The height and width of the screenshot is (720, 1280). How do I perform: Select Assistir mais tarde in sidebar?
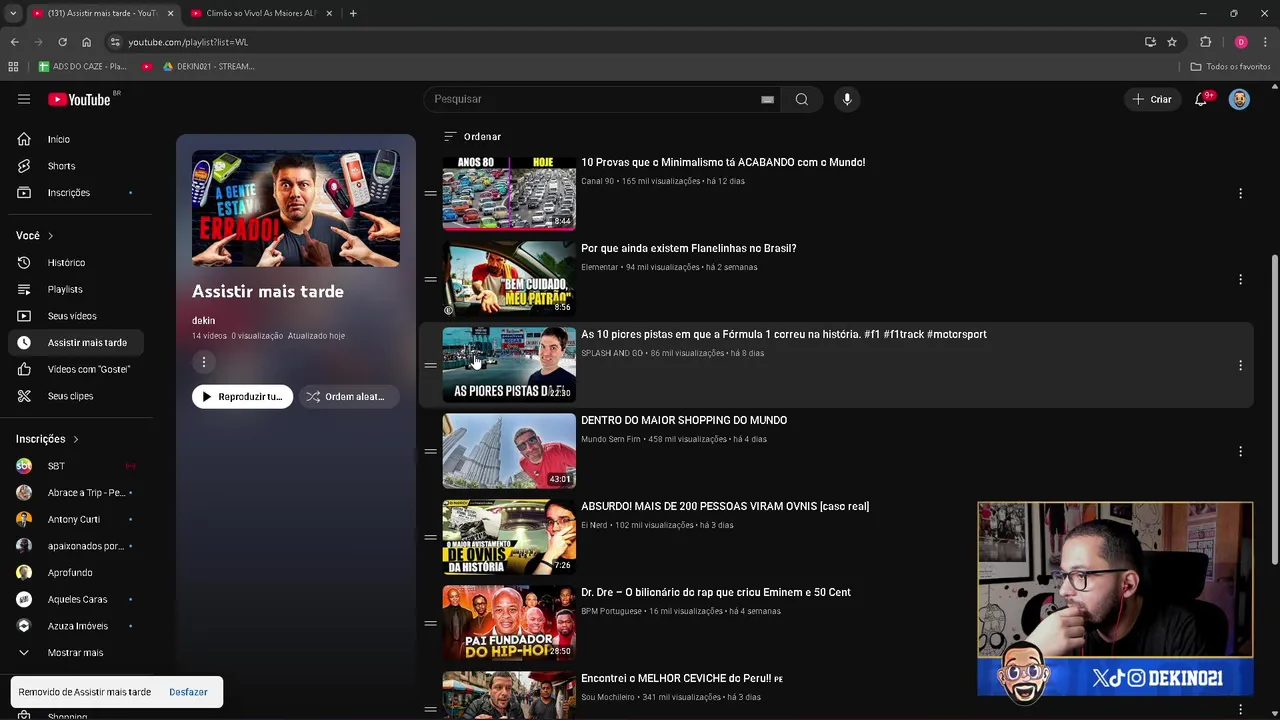point(75,343)
